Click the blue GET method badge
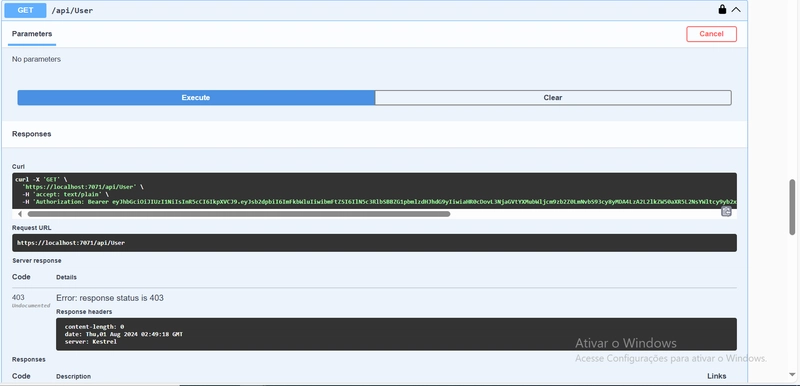The height and width of the screenshot is (386, 800). [x=25, y=10]
